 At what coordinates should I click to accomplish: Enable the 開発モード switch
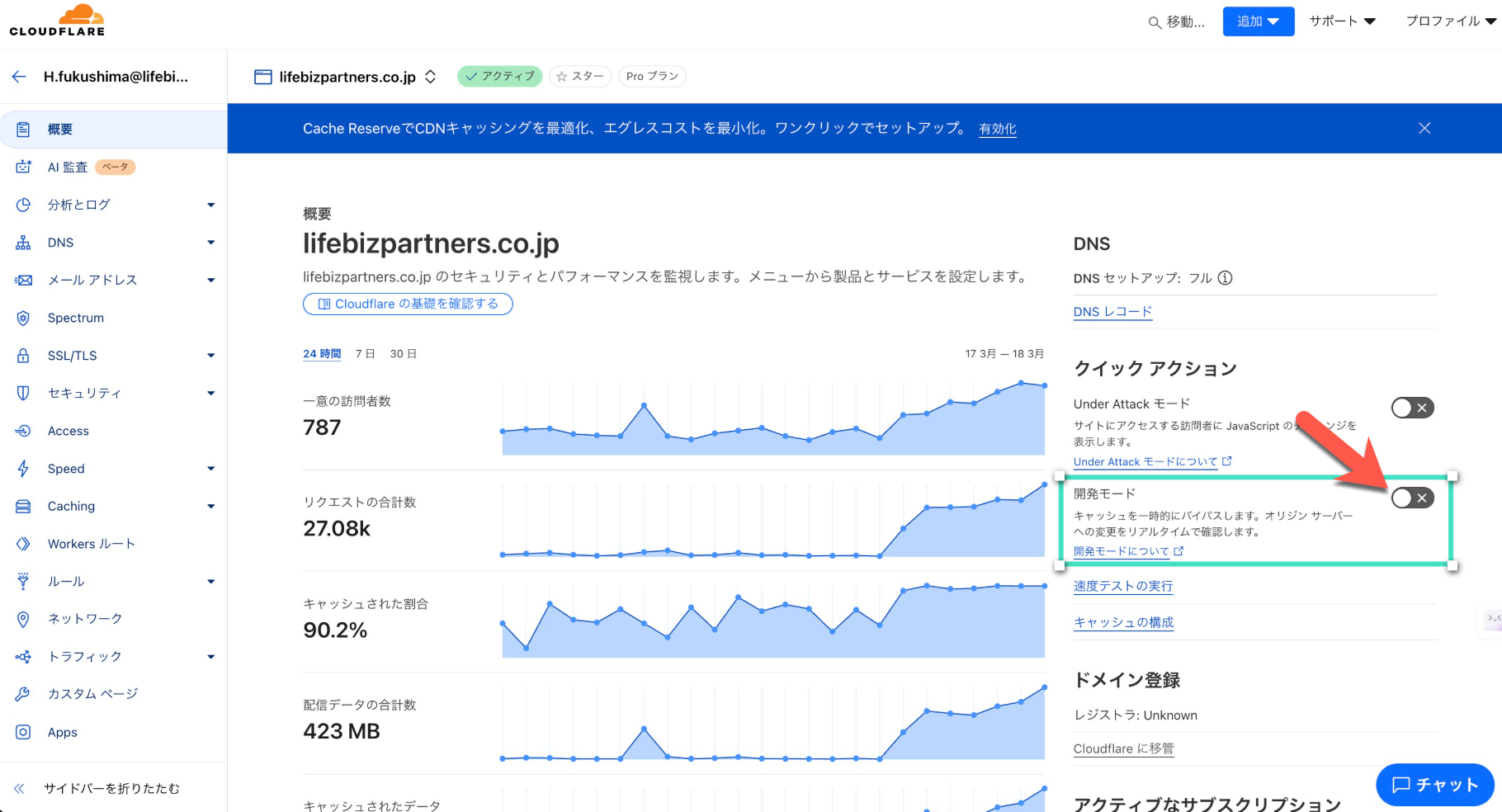click(x=1412, y=498)
